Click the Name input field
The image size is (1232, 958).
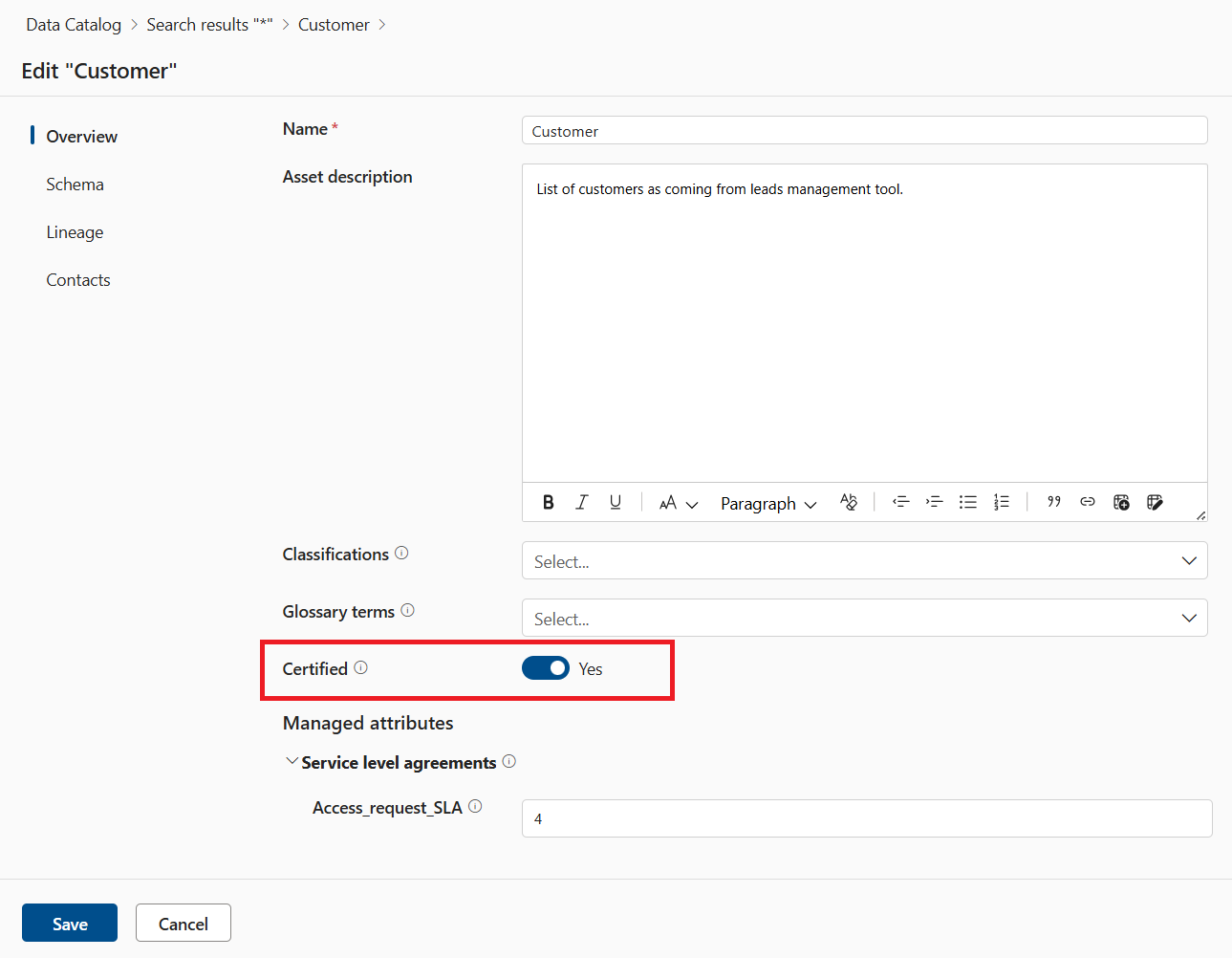tap(864, 131)
